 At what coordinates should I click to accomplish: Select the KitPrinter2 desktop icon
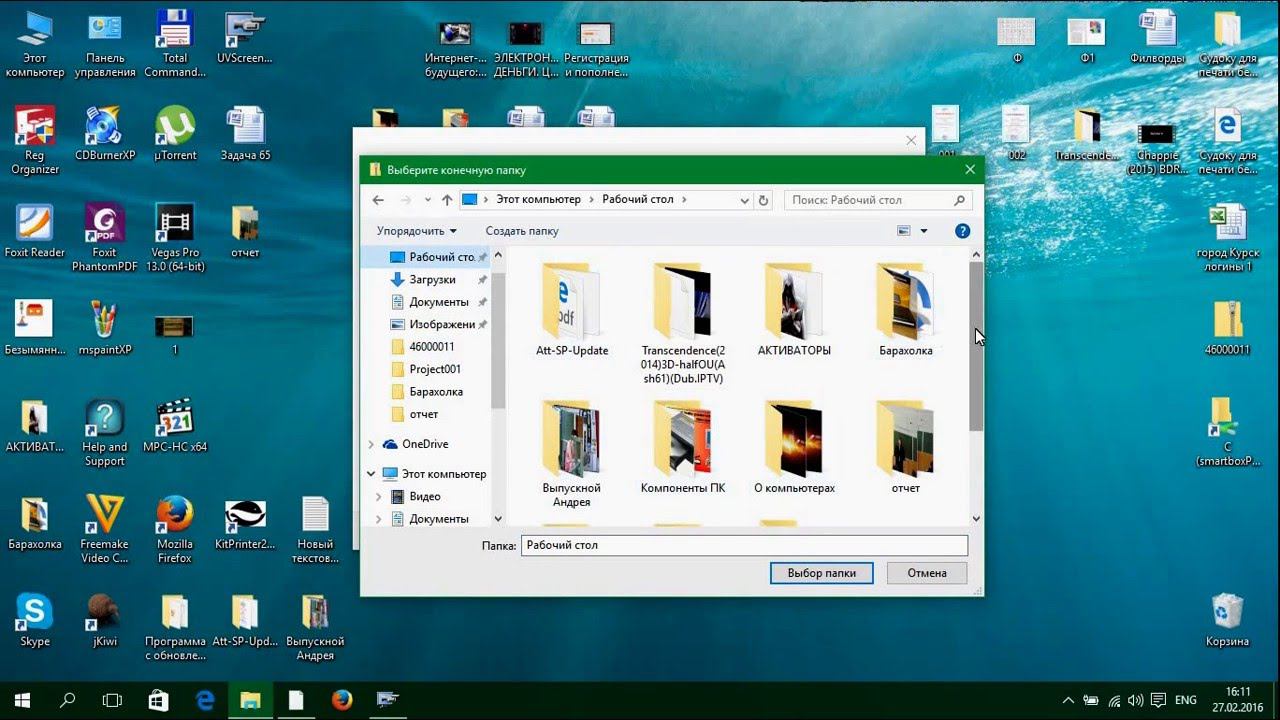[245, 523]
